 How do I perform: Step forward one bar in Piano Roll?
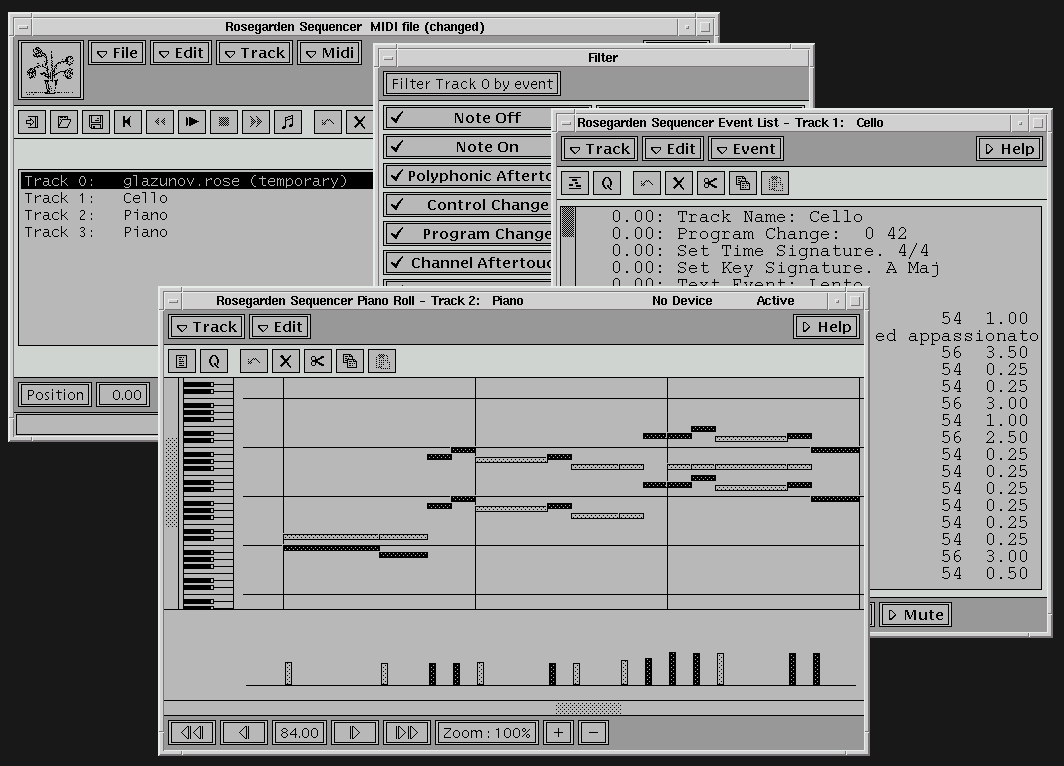354,733
